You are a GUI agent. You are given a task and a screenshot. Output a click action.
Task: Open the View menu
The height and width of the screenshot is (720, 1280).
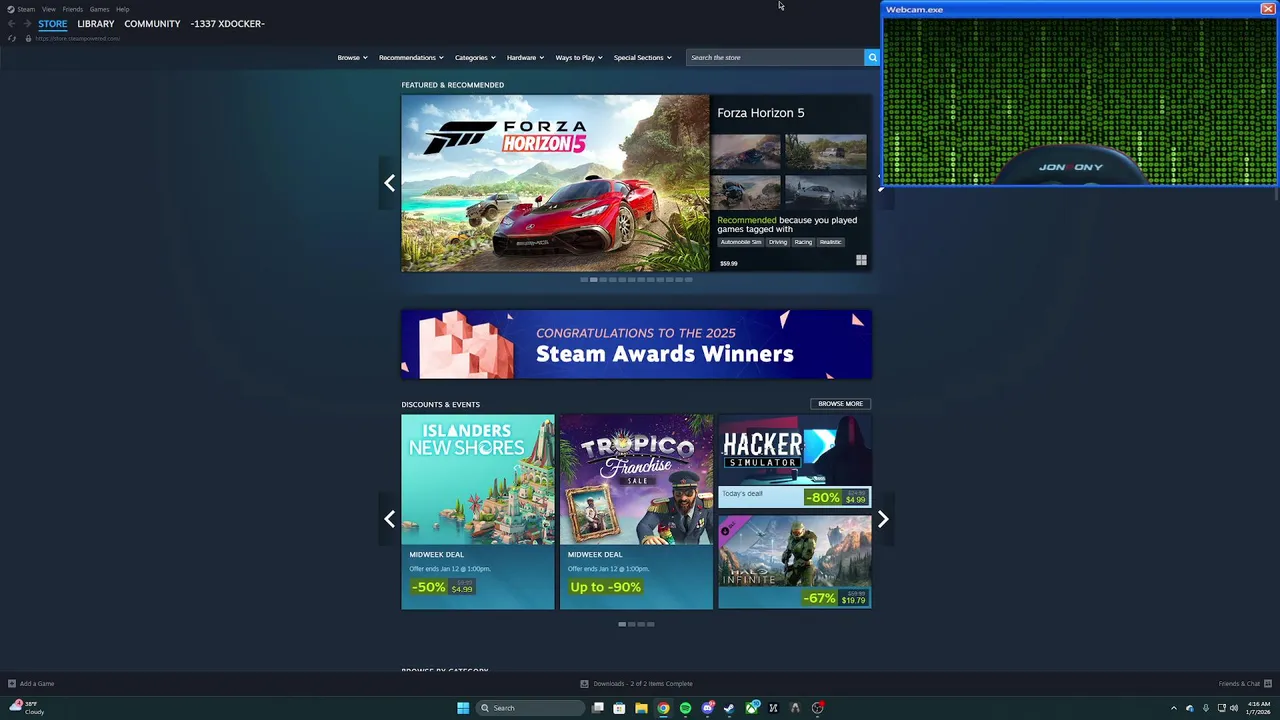point(48,9)
